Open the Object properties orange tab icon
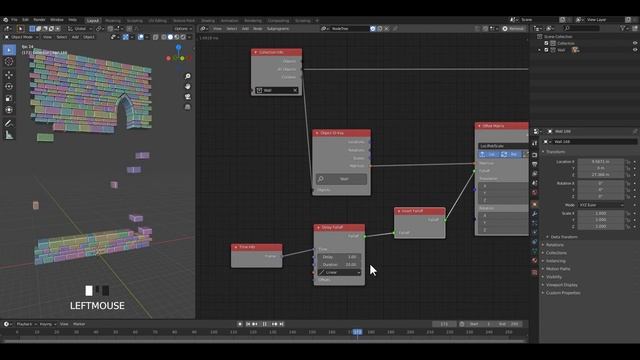The image size is (640, 360). pyautogui.click(x=534, y=204)
